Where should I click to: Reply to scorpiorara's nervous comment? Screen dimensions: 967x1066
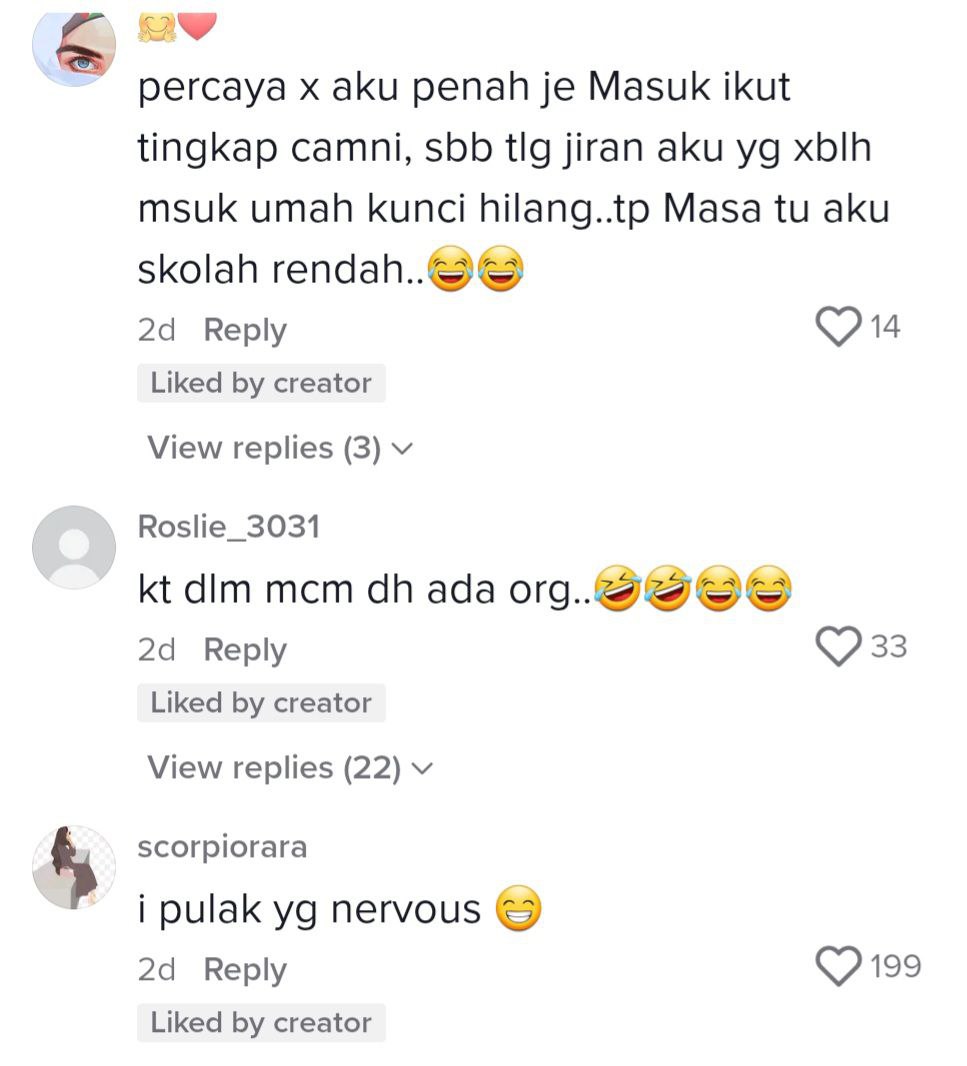point(245,970)
